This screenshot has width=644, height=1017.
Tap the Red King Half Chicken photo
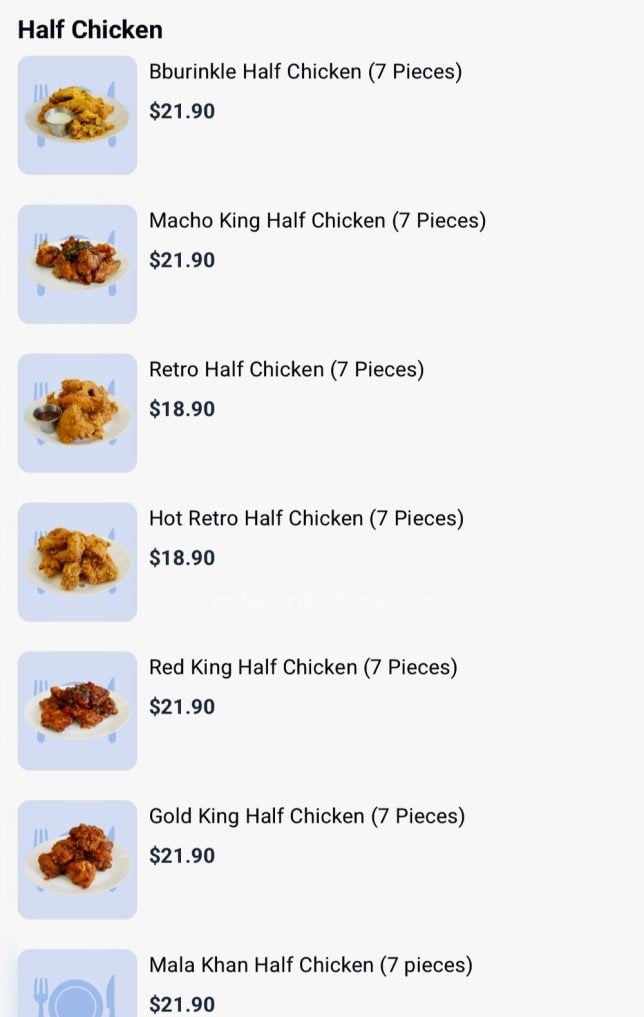pos(77,710)
